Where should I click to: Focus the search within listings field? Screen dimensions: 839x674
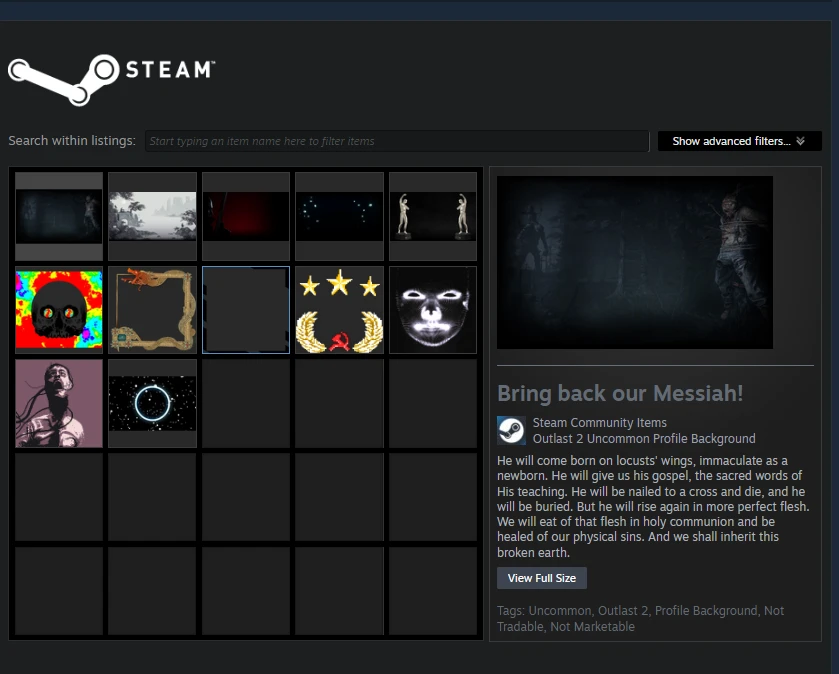397,141
